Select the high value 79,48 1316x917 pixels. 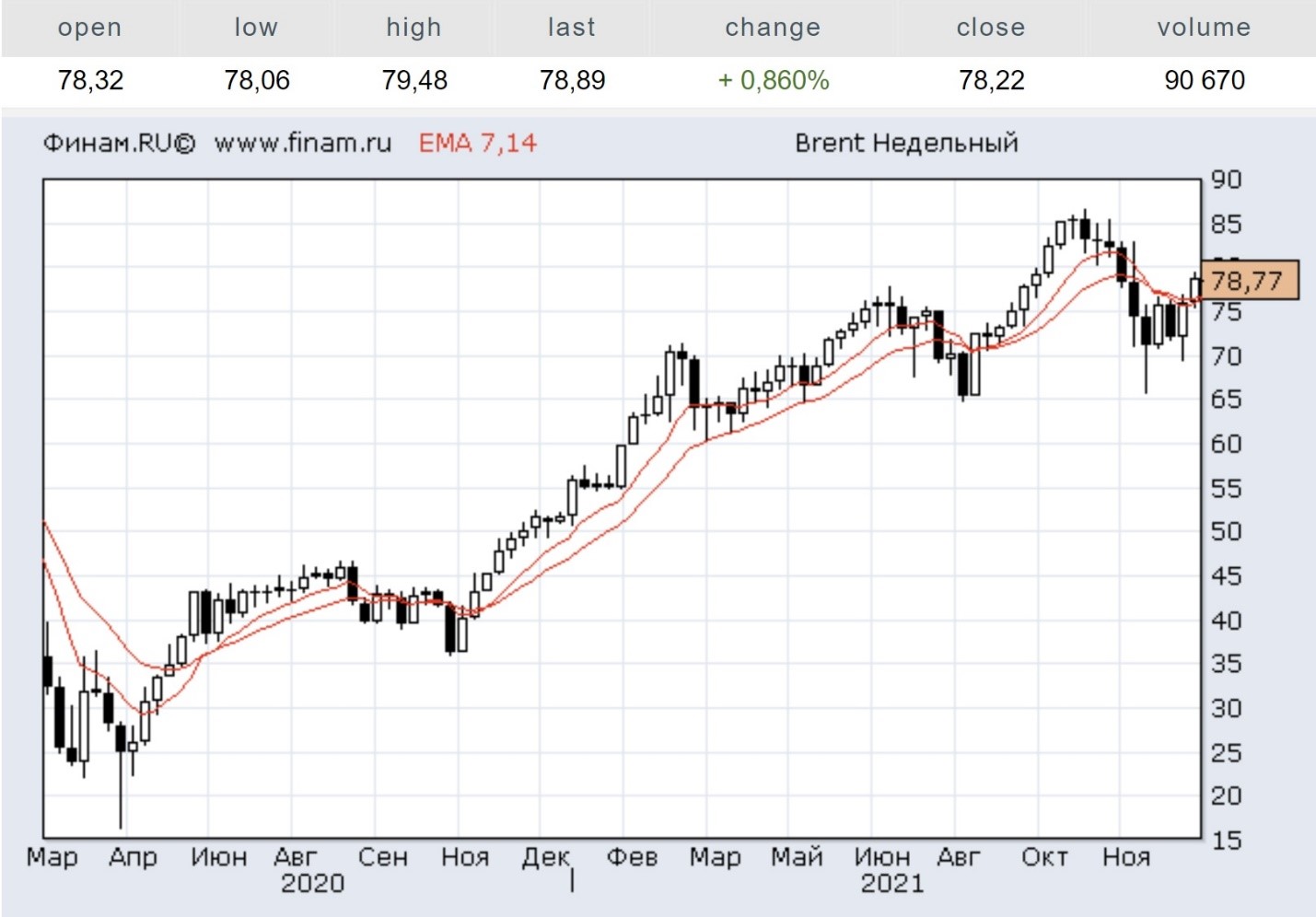coord(414,81)
